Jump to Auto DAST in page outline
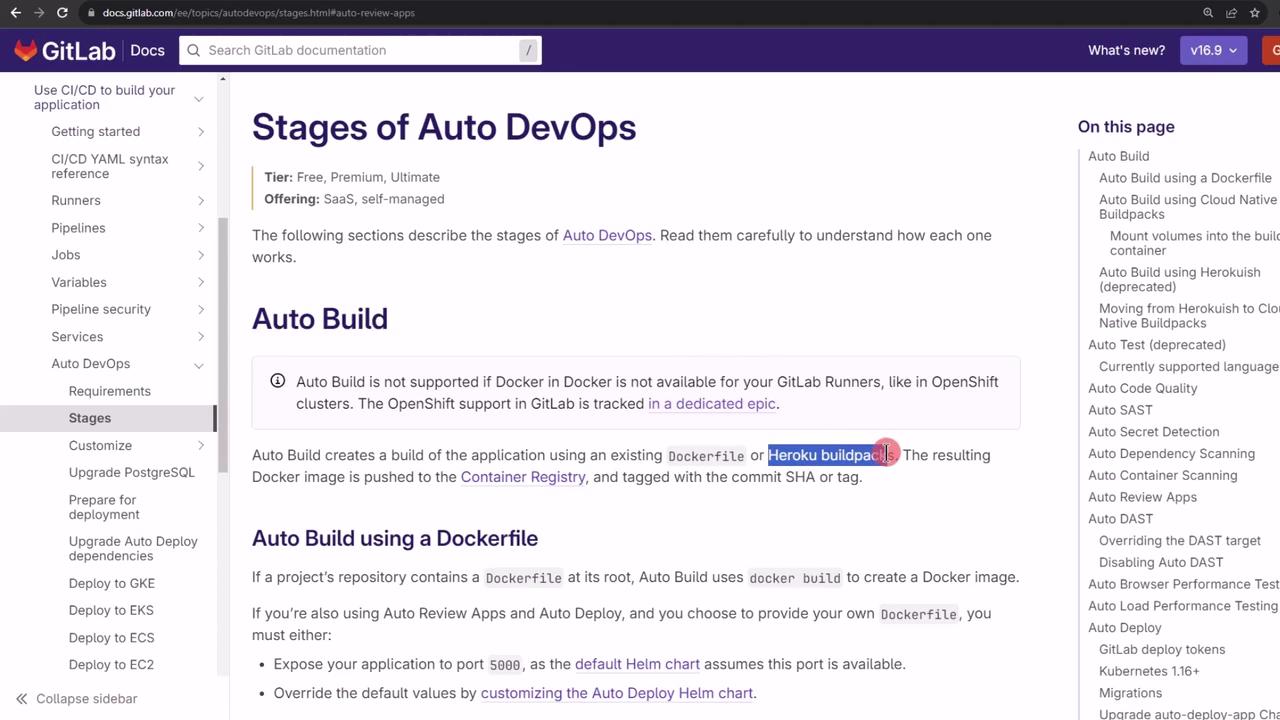 tap(1120, 519)
